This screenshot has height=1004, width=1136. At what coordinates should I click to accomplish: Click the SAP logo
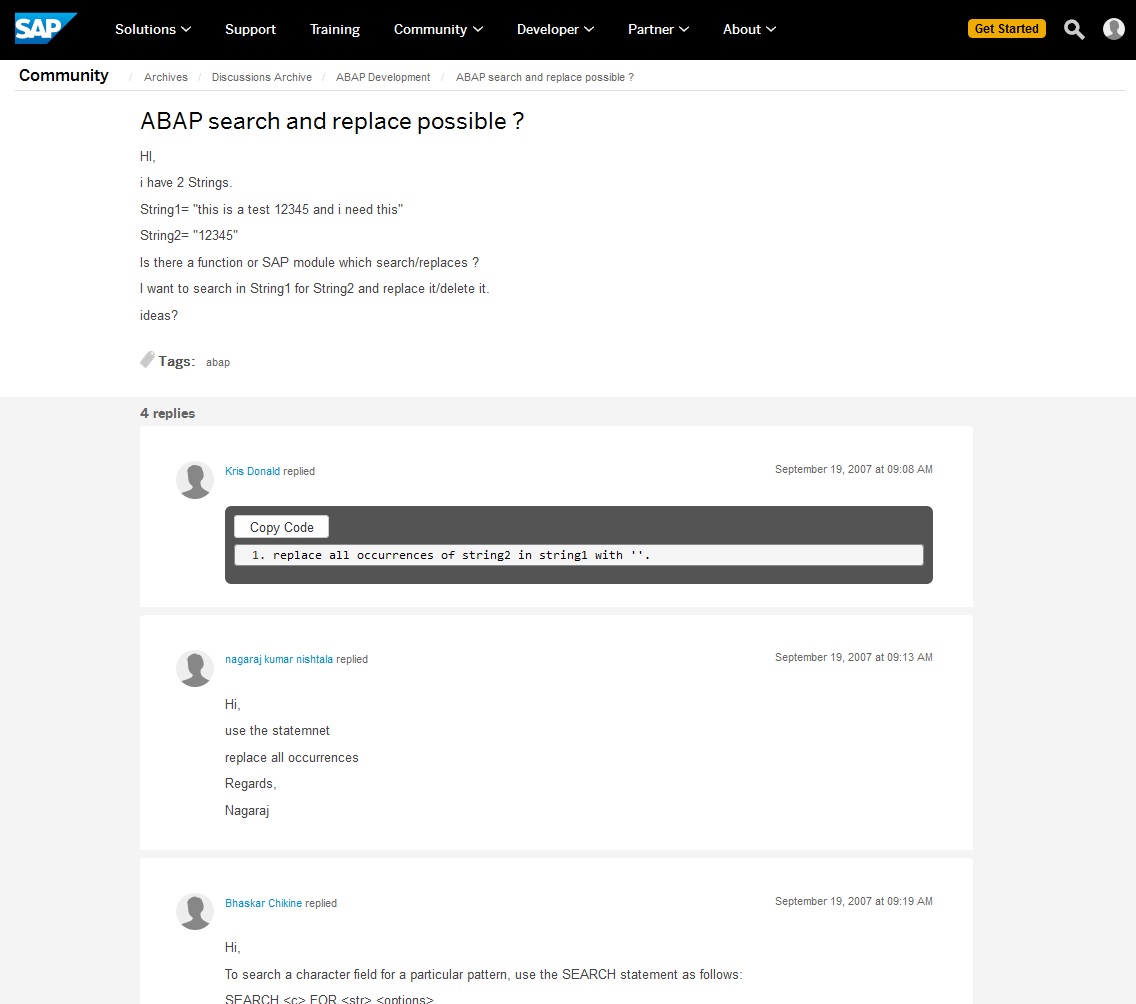click(44, 28)
